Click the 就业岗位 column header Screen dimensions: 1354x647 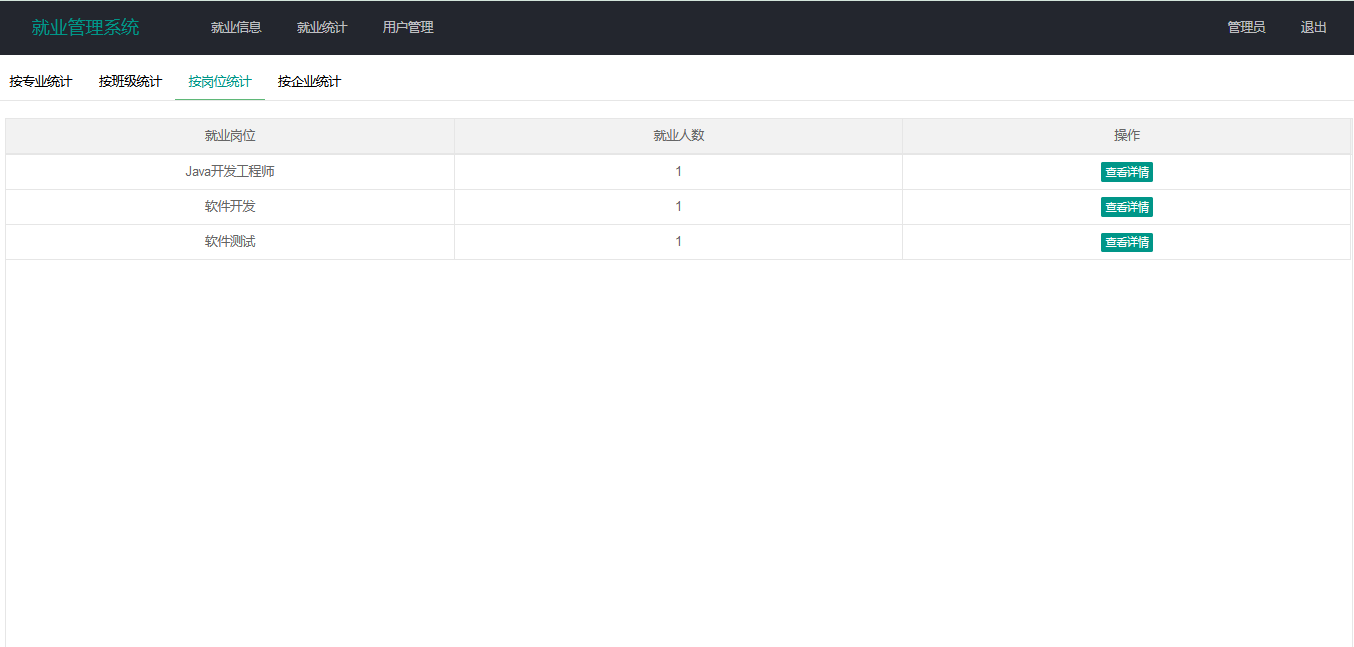point(230,136)
